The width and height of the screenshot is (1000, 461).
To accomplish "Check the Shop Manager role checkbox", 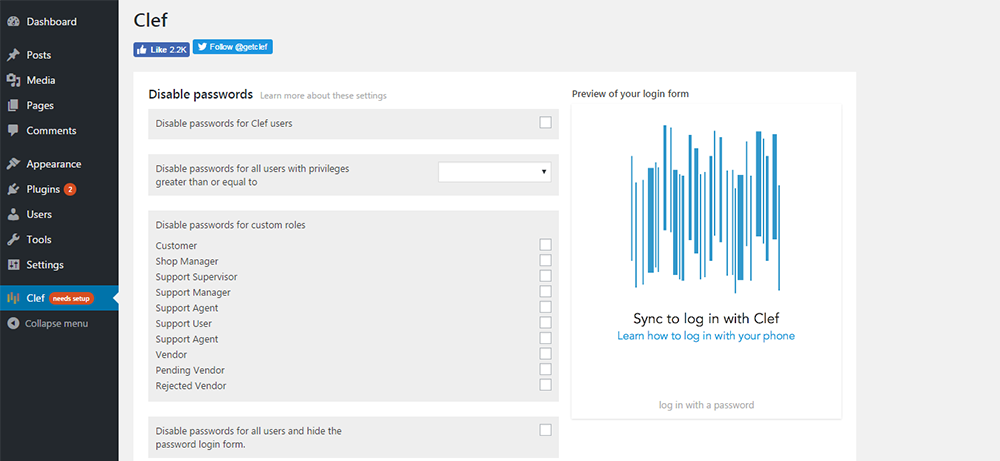I will (x=545, y=260).
